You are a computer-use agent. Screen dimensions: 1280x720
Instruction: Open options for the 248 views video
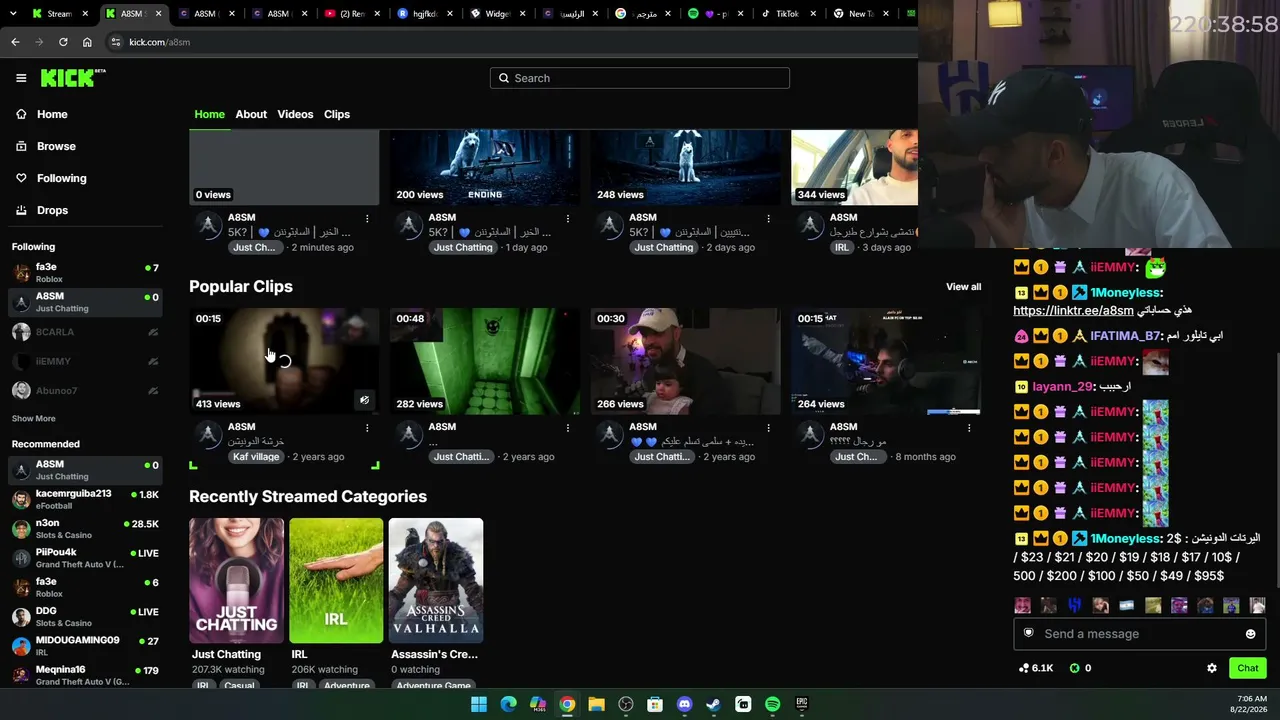click(x=769, y=218)
